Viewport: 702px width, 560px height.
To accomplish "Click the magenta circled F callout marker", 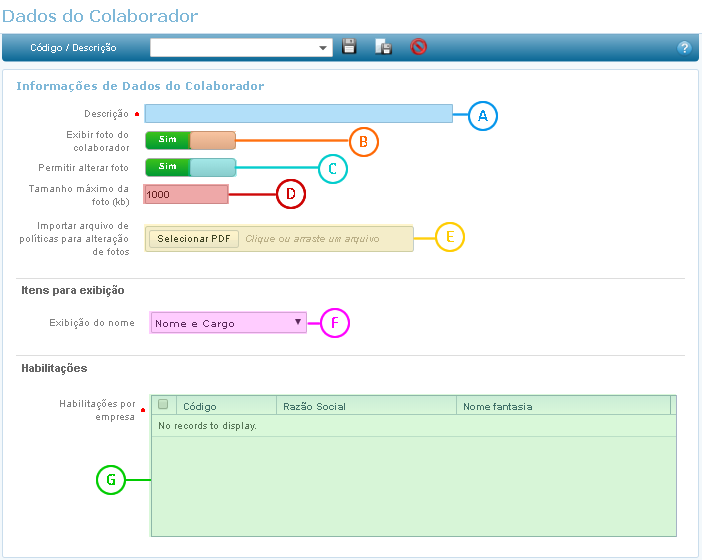I will [x=334, y=323].
